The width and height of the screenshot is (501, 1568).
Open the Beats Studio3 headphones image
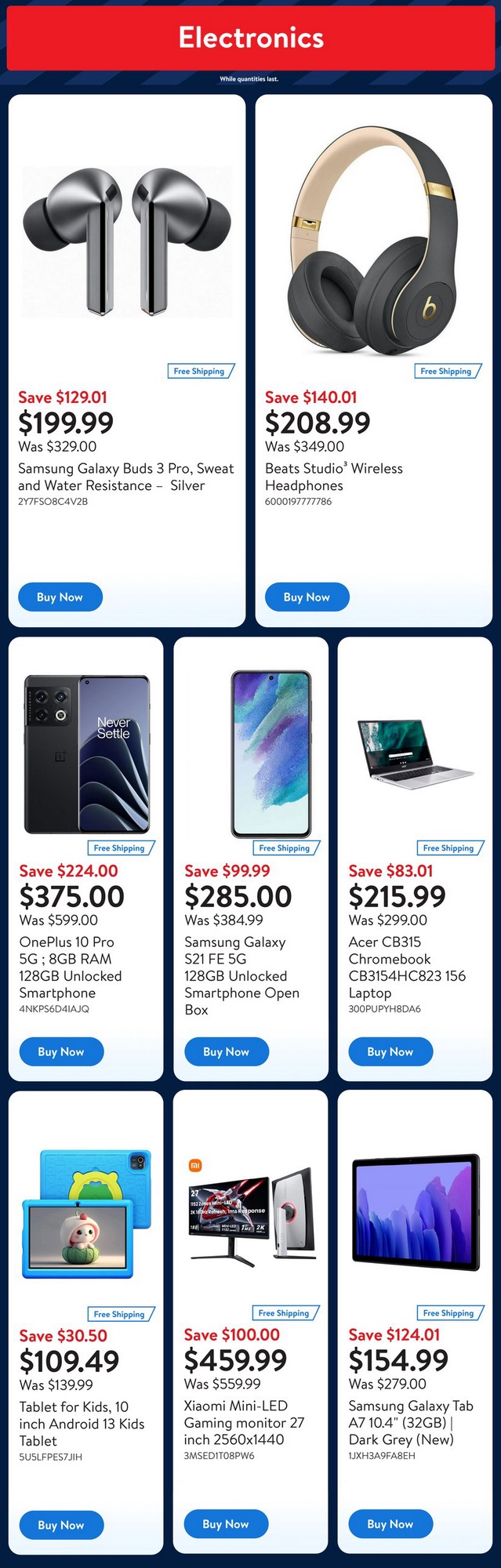[373, 241]
